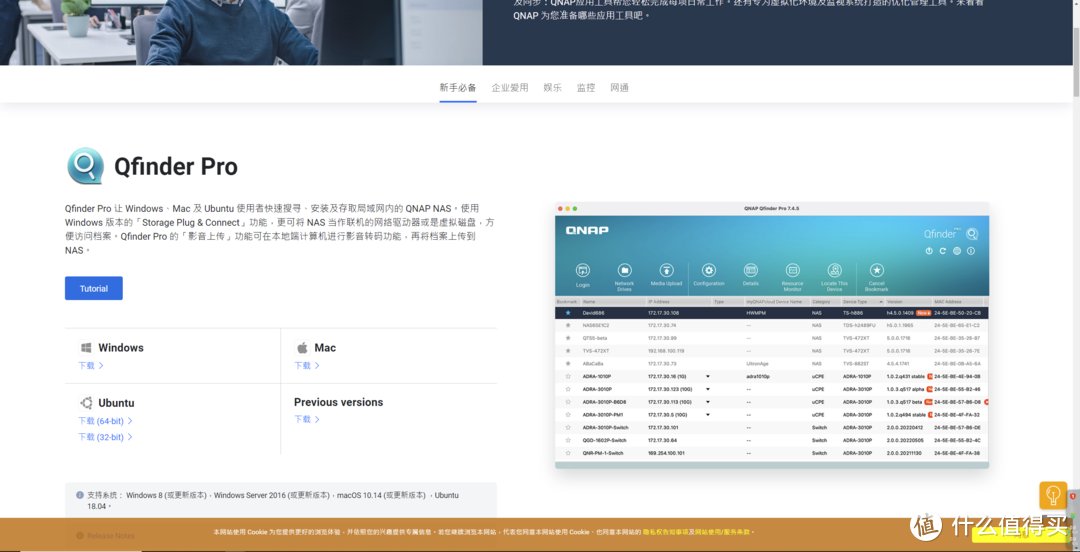Expand IP dropdown arrow for 172.17.30.123 (10G)
The image size is (1080, 552).
(707, 389)
